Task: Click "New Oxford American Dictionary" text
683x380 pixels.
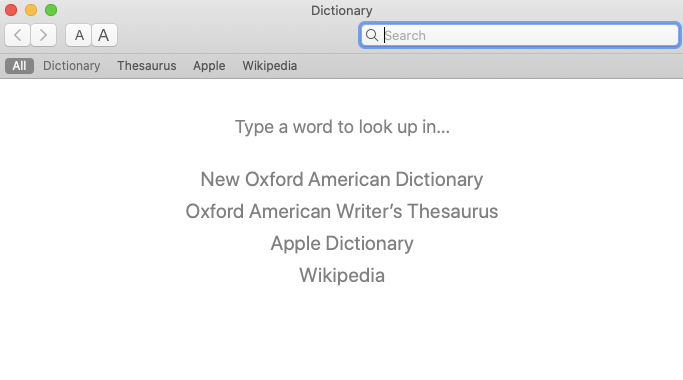Action: pos(342,180)
